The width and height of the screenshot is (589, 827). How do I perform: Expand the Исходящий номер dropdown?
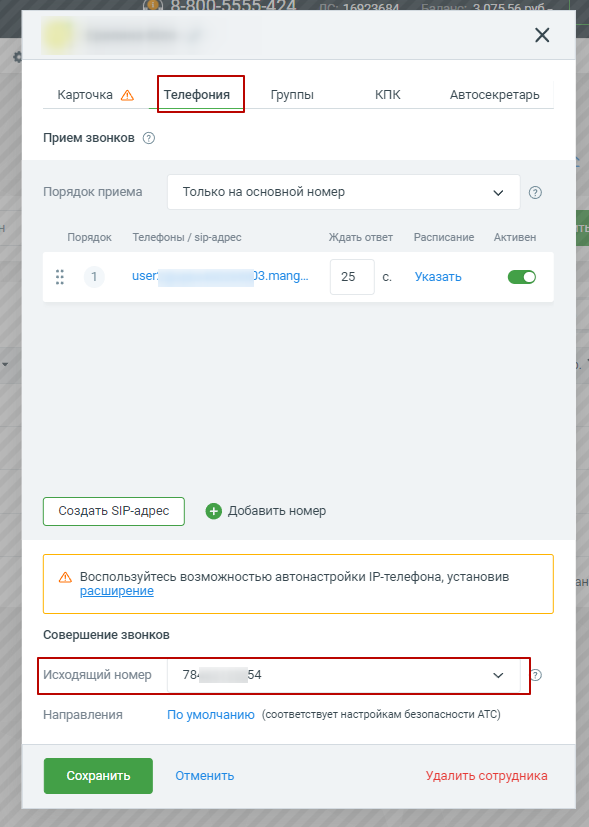point(344,675)
